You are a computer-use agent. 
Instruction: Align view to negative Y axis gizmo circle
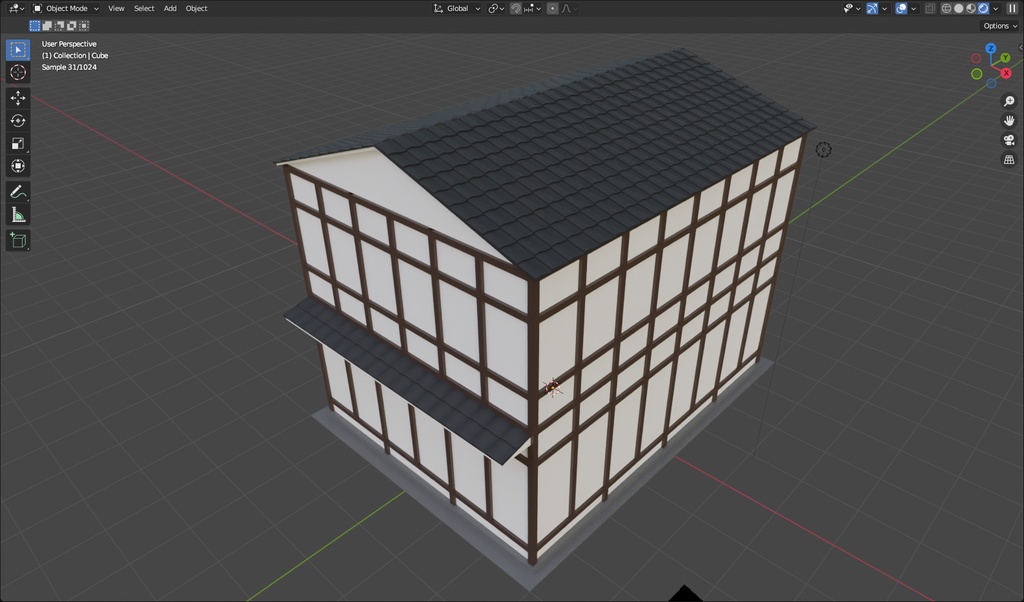coord(976,74)
